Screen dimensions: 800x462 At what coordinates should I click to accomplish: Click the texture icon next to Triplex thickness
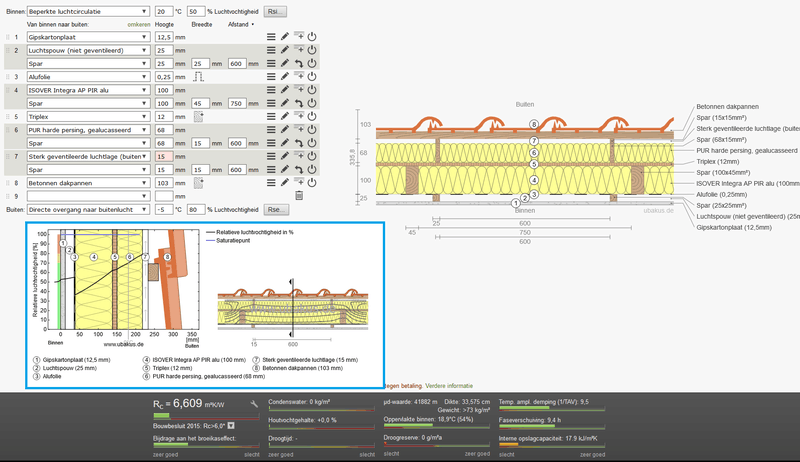point(199,117)
